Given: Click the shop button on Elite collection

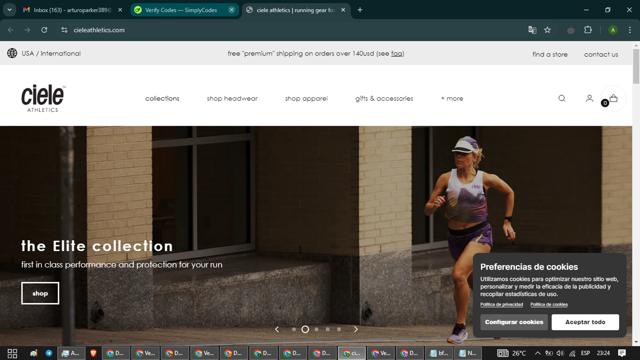Looking at the screenshot, I should [x=40, y=293].
